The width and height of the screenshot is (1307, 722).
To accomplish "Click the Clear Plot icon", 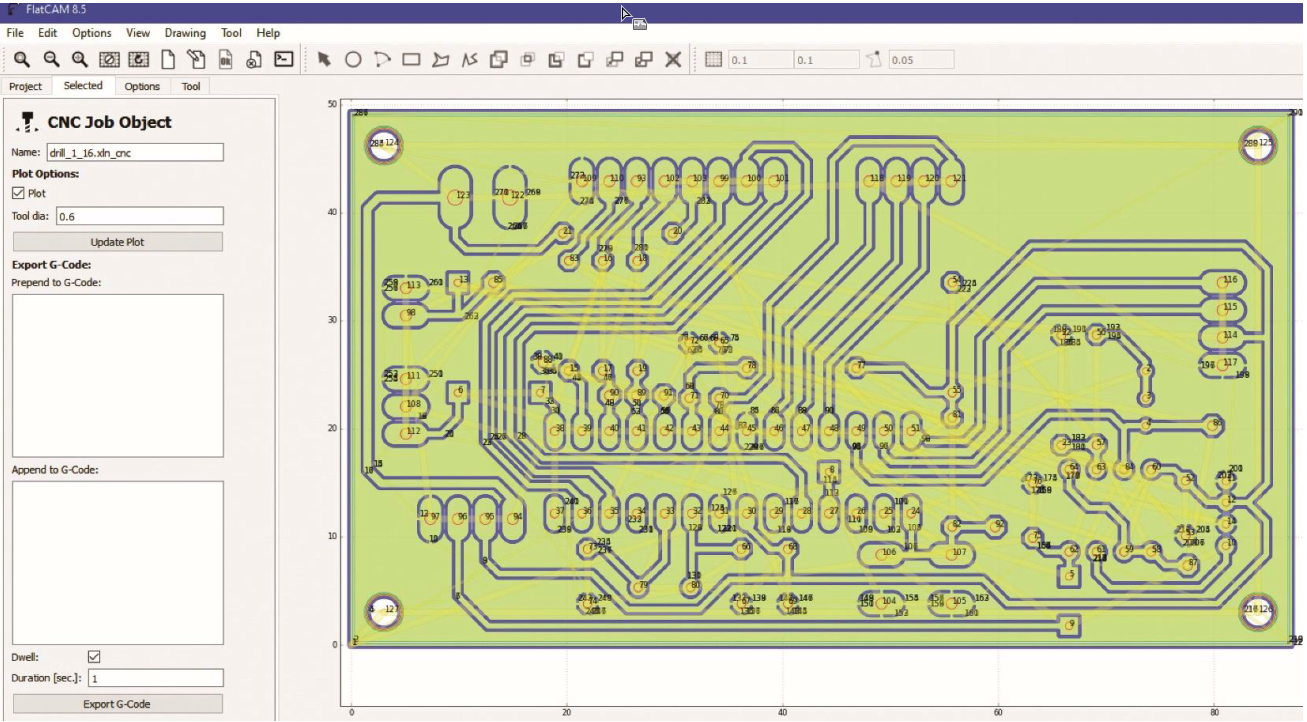I will [x=108, y=59].
